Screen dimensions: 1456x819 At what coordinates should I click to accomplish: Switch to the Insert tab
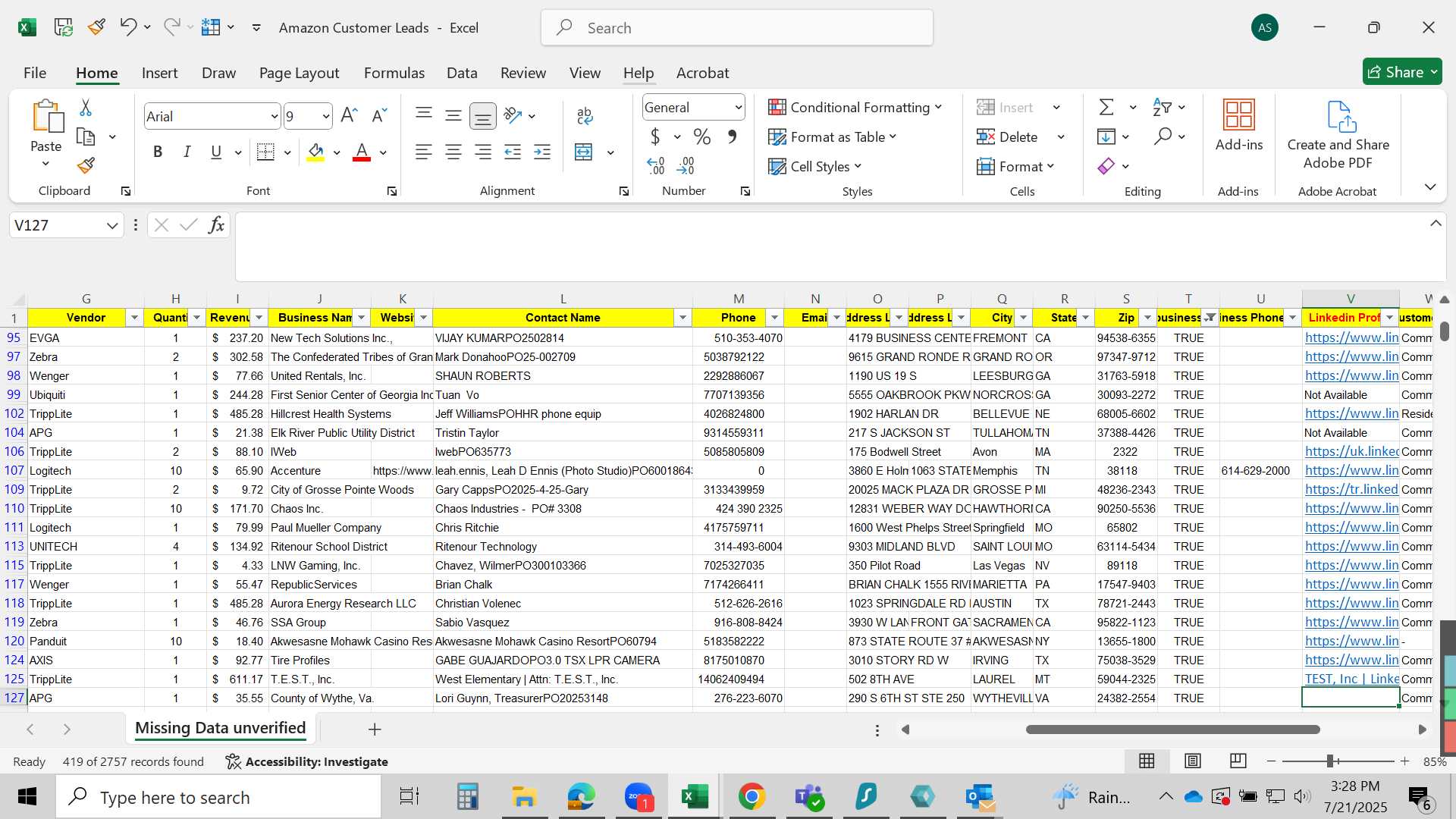[x=159, y=73]
